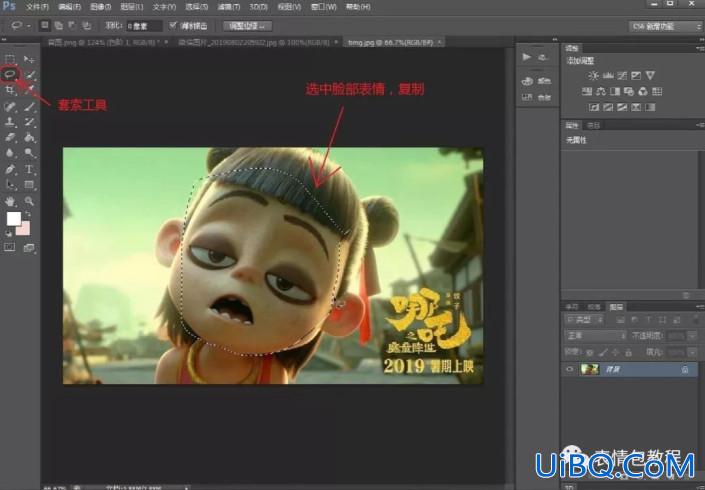Select the Clone Stamp tool

(x=10, y=122)
